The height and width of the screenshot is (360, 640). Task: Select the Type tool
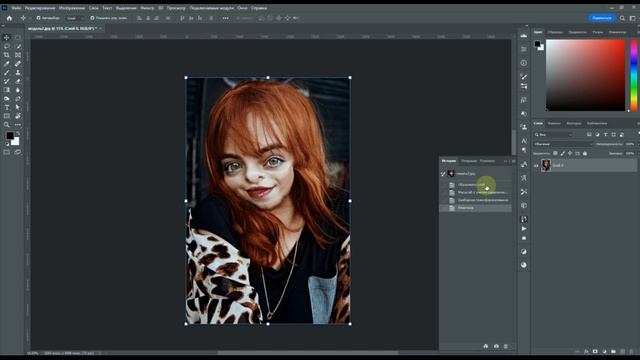click(7, 107)
